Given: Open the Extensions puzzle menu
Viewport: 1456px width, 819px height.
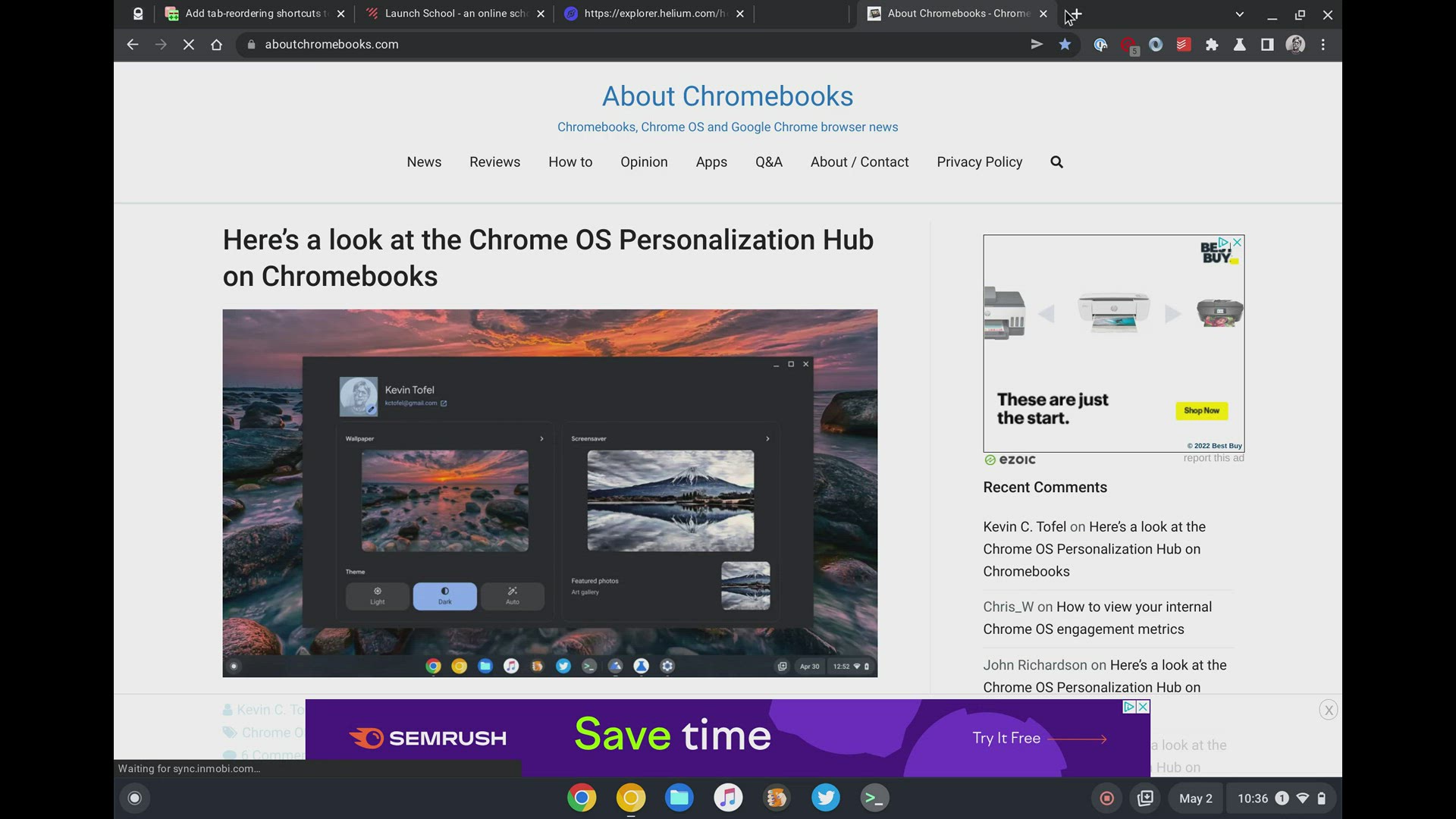Looking at the screenshot, I should [x=1212, y=45].
